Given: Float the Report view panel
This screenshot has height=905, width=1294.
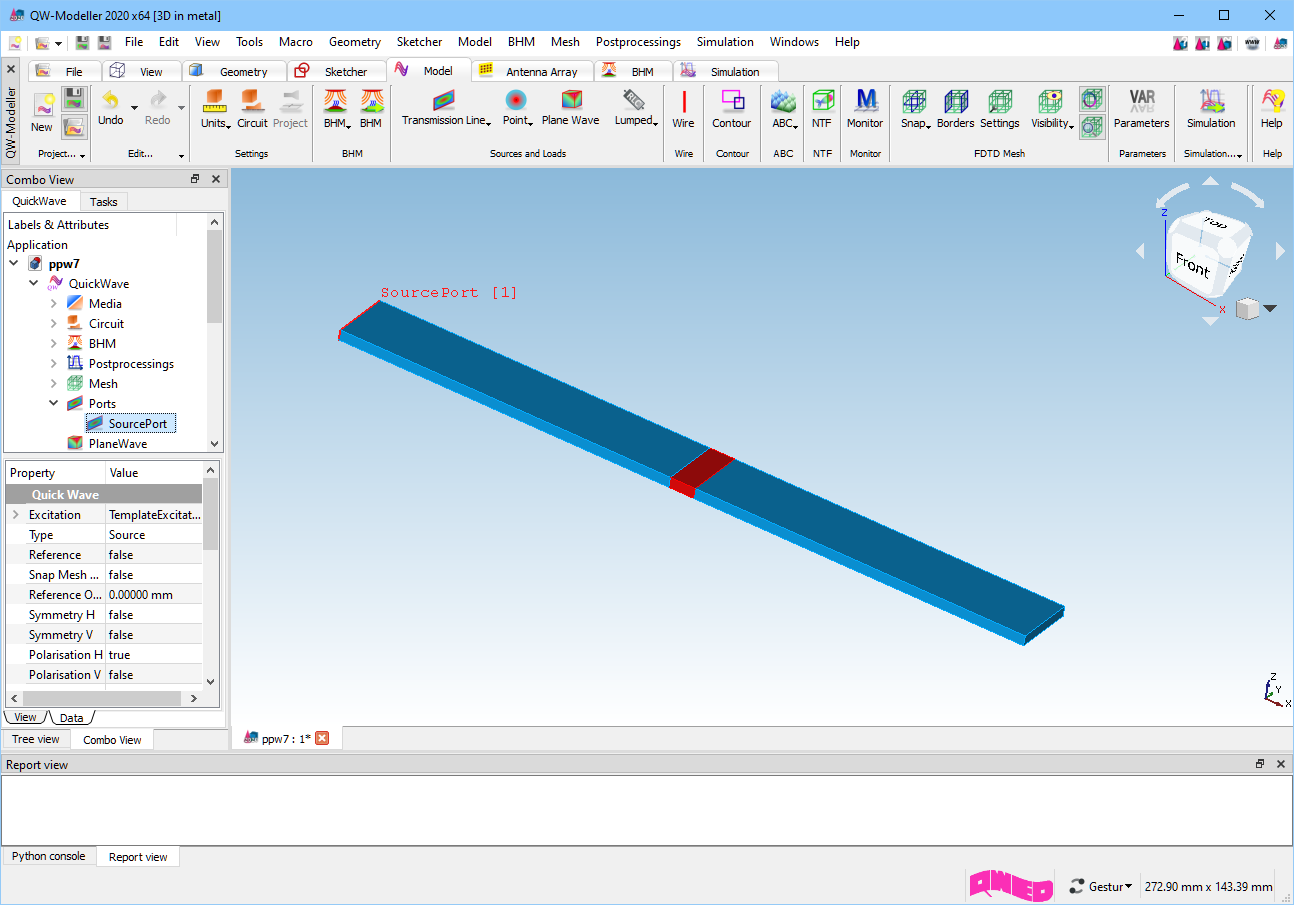Looking at the screenshot, I should 1260,764.
